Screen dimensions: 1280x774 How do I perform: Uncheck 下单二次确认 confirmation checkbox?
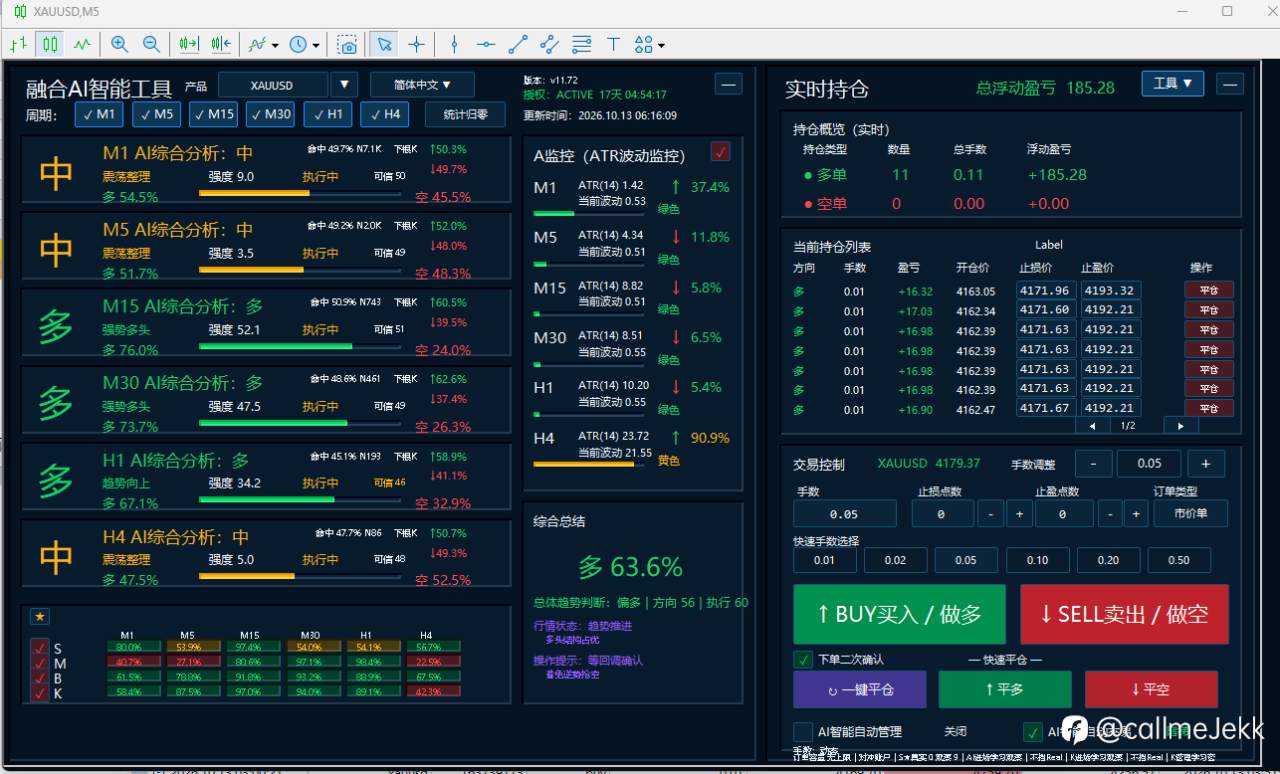pos(803,659)
